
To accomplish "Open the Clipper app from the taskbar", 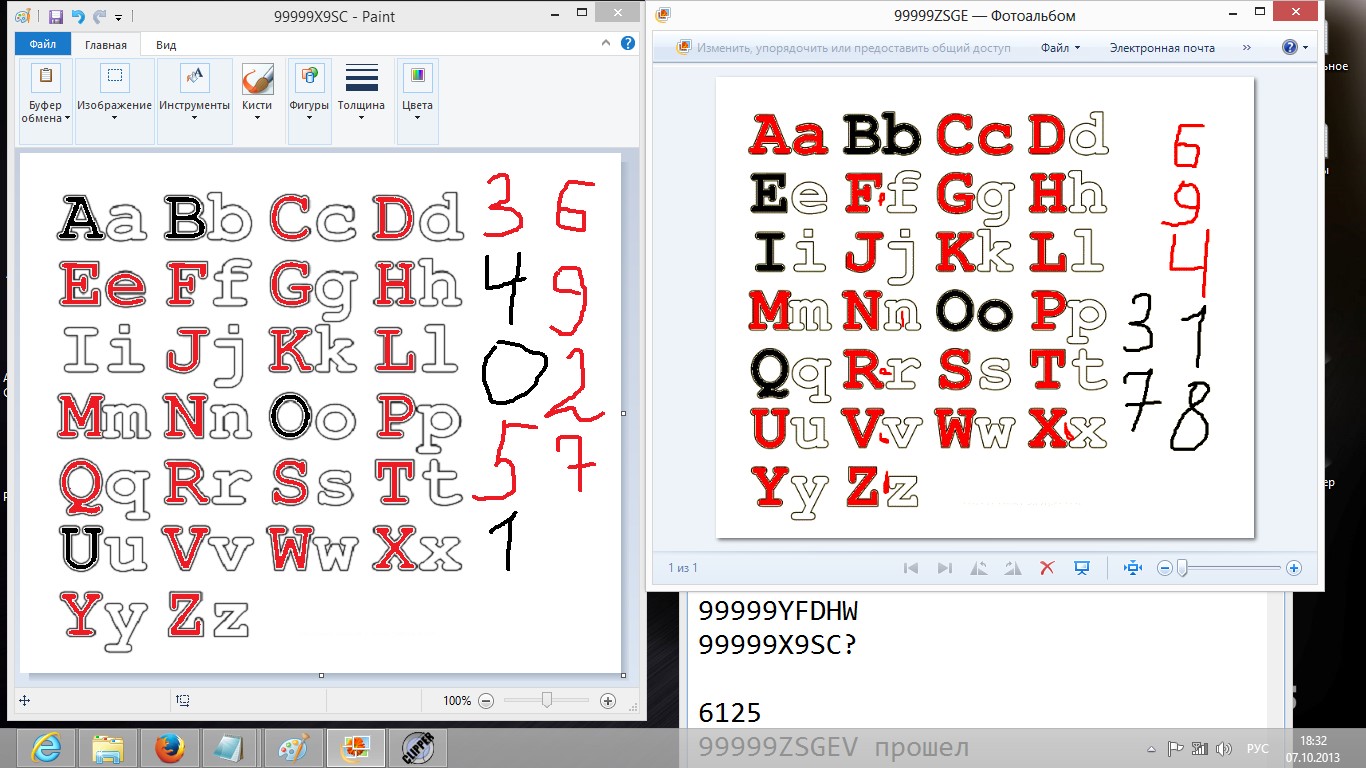I will tap(417, 748).
